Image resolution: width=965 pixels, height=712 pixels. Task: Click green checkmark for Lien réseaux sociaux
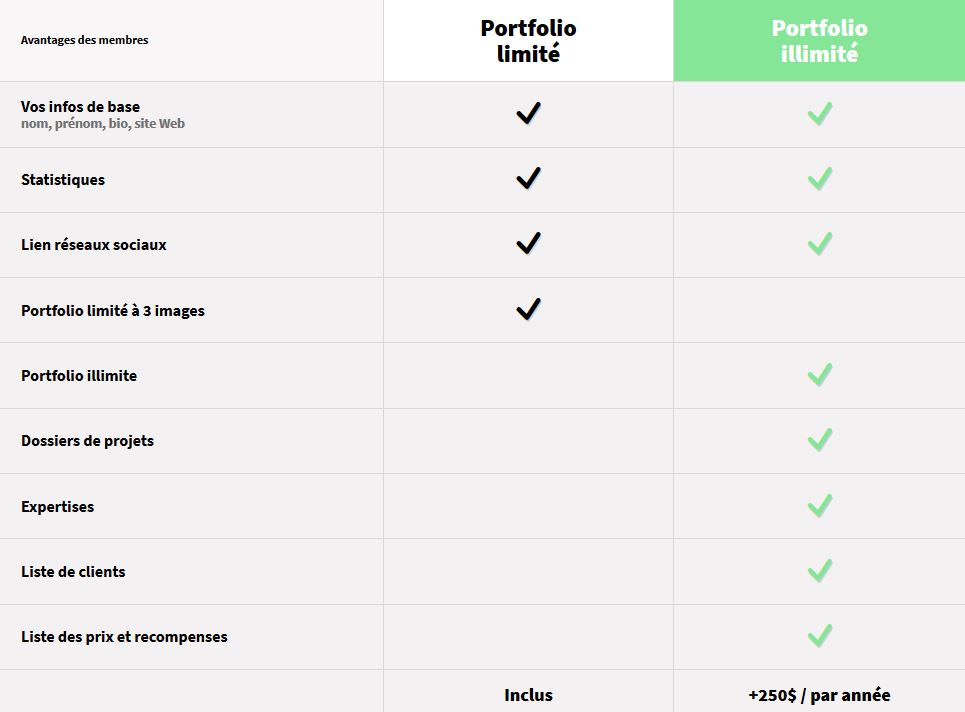[820, 244]
